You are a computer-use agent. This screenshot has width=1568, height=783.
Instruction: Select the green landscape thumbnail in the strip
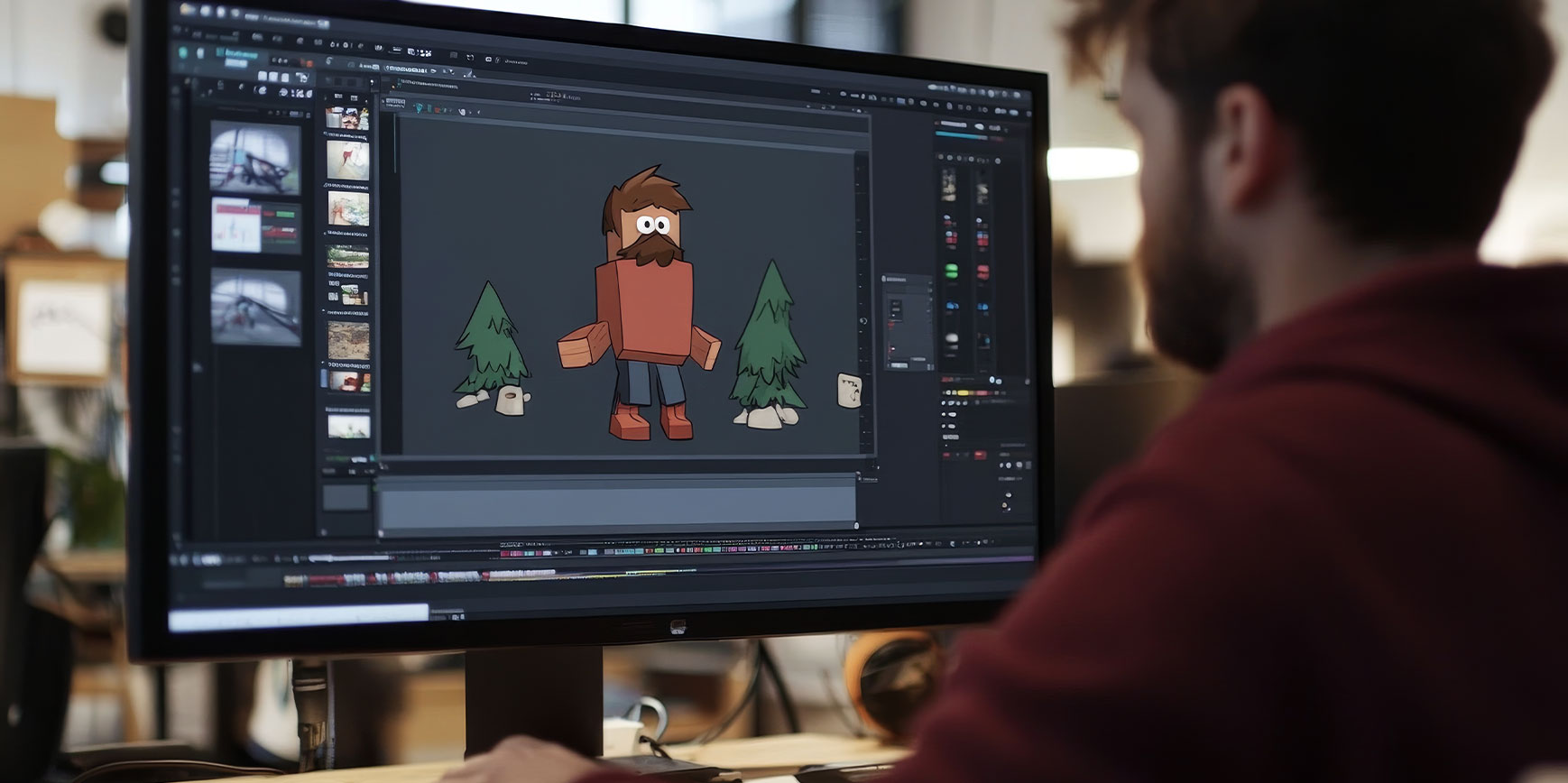[x=348, y=256]
